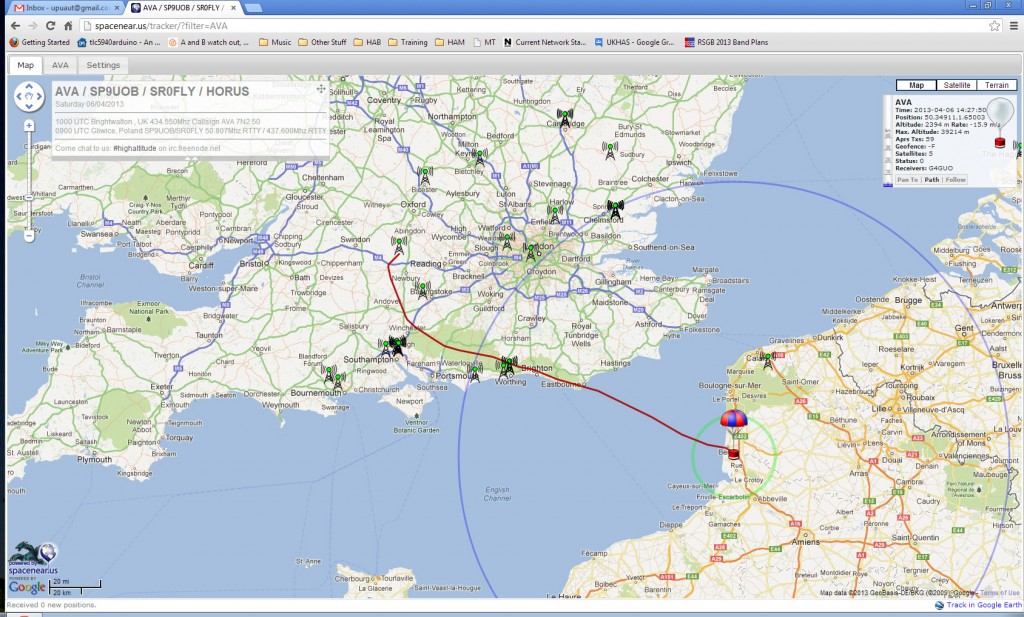The width and height of the screenshot is (1024, 617).
Task: Switch to the Gmail Inbox browser tab
Action: pyautogui.click(x=65, y=8)
